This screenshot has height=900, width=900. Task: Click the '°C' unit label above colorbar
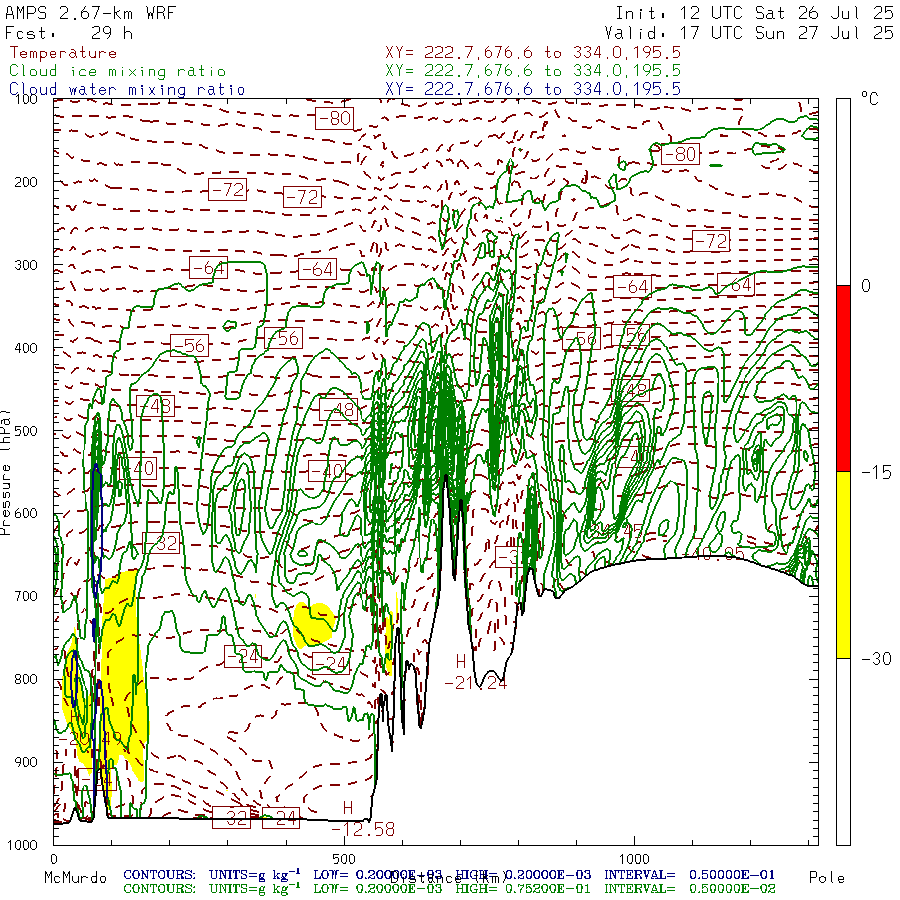[x=870, y=99]
